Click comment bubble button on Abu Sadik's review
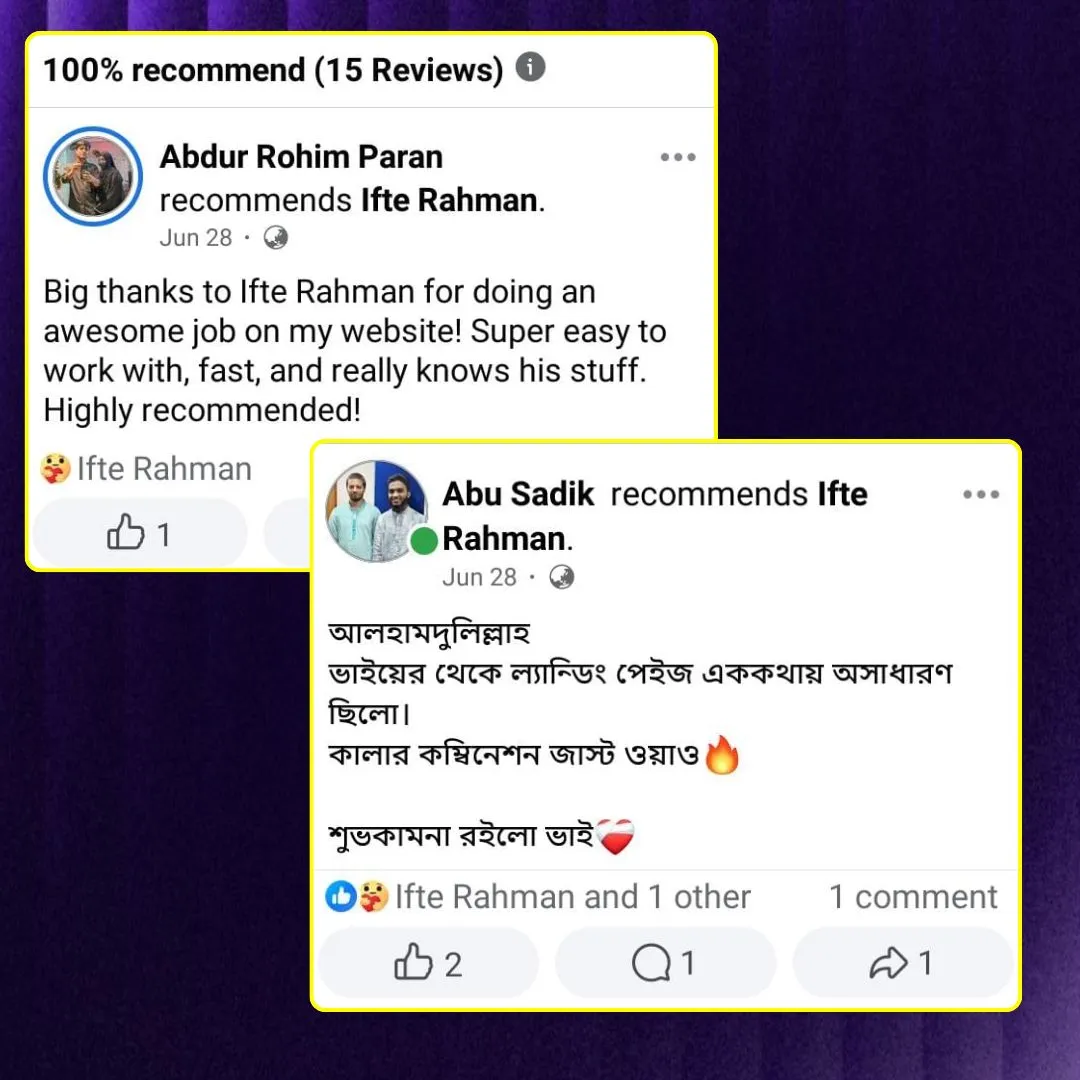Viewport: 1080px width, 1080px height. coord(665,962)
